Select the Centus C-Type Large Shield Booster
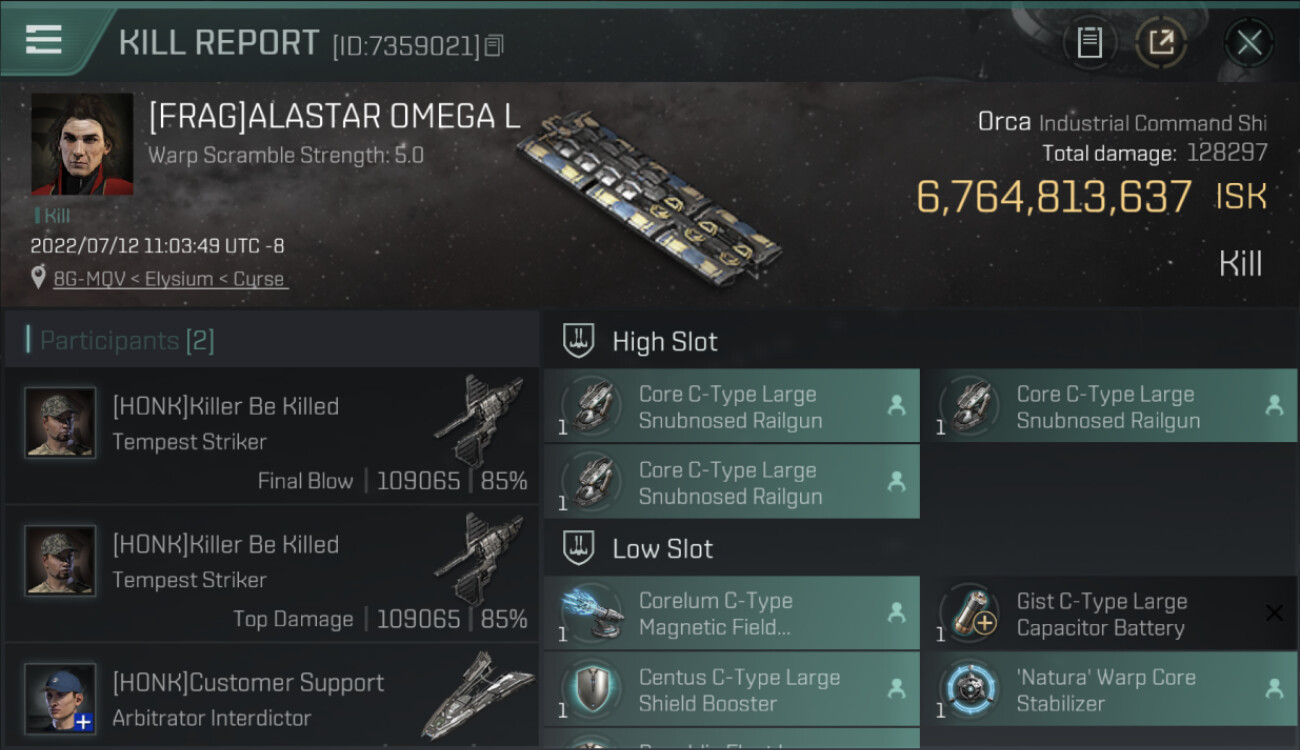This screenshot has height=750, width=1300. coord(731,690)
